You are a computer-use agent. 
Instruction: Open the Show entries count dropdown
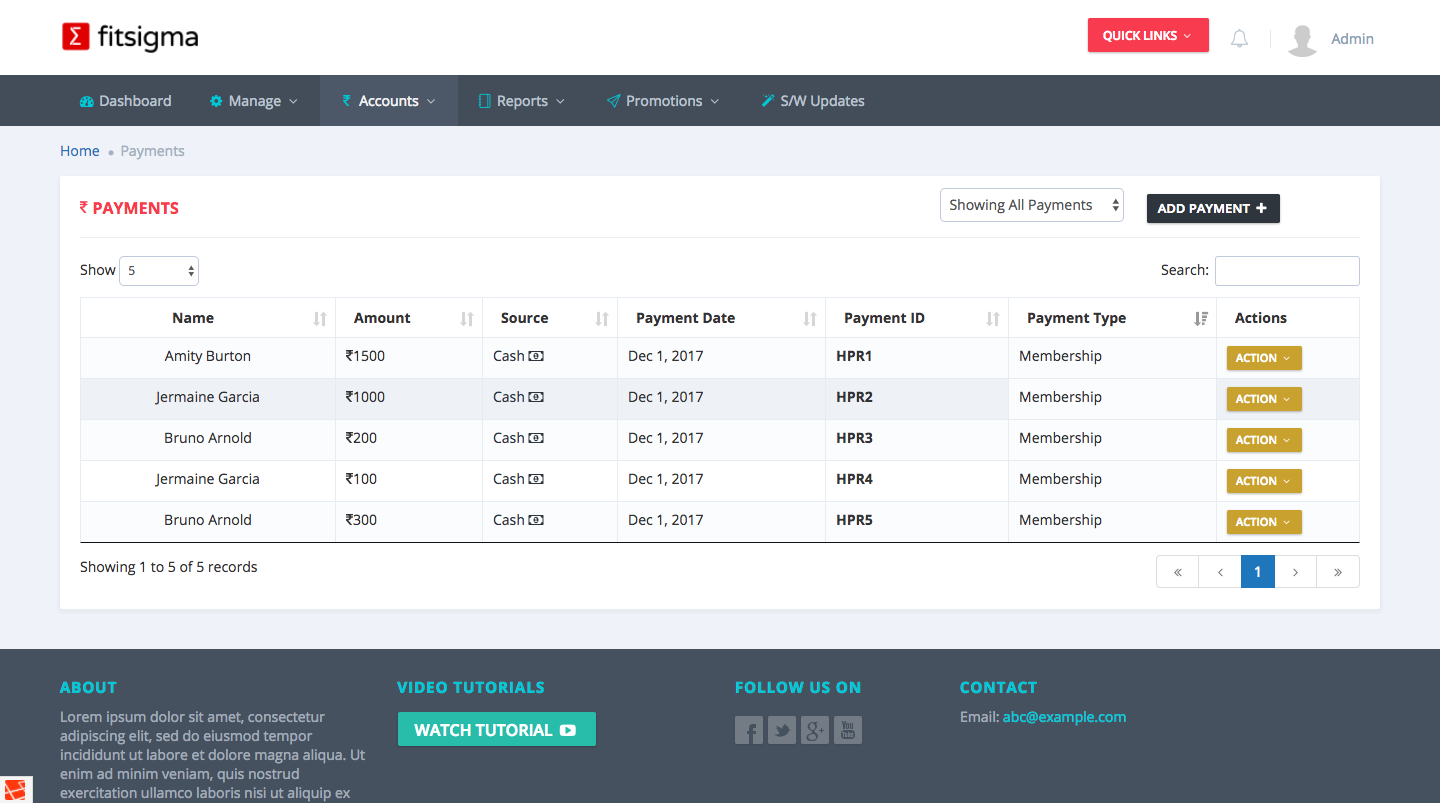(x=159, y=270)
